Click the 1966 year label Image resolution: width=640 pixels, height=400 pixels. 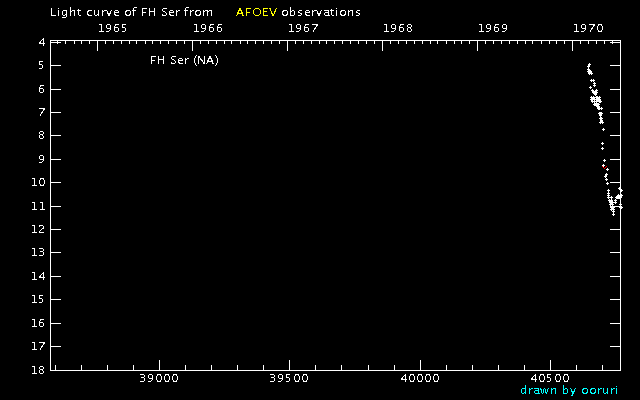(x=208, y=28)
